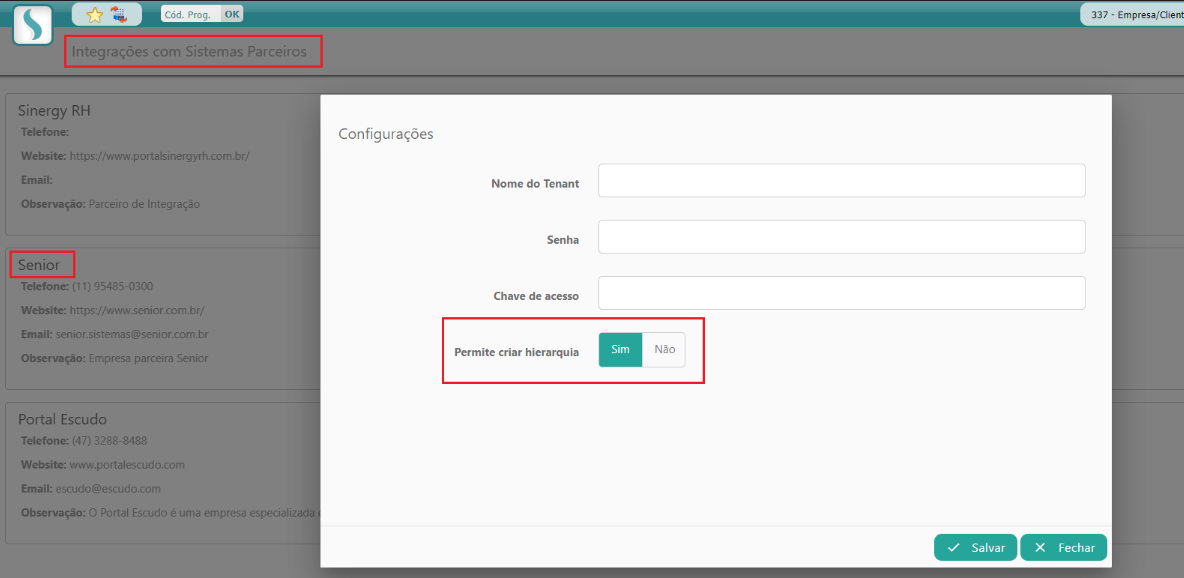Viewport: 1184px width, 578px height.
Task: Click the https://www.senior.com.br/ website text
Action: [x=137, y=310]
